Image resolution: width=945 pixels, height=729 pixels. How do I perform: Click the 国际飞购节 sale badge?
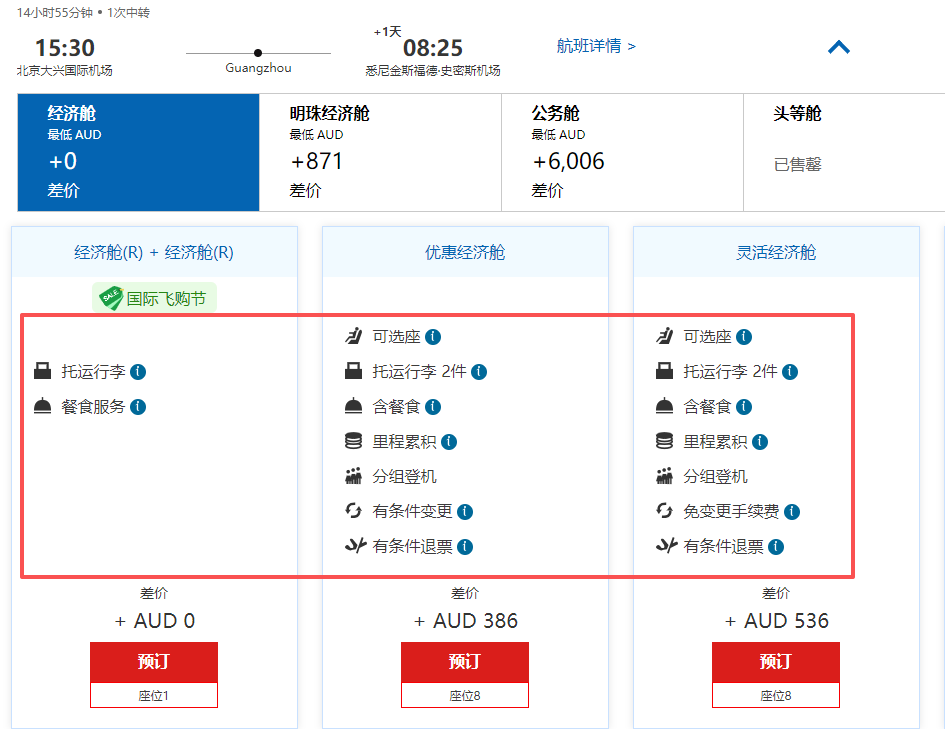click(x=155, y=298)
